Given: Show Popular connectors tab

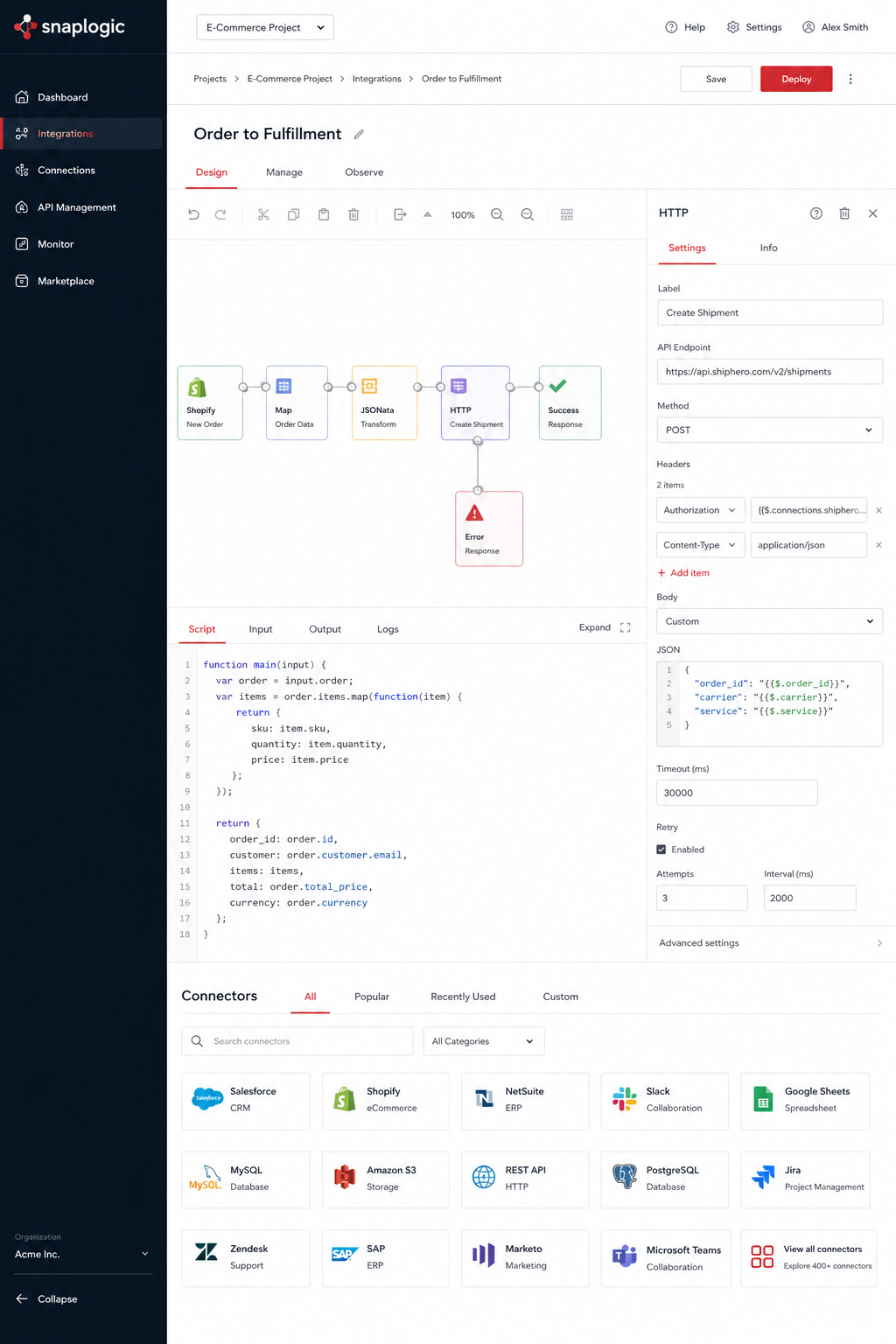Looking at the screenshot, I should pyautogui.click(x=372, y=997).
